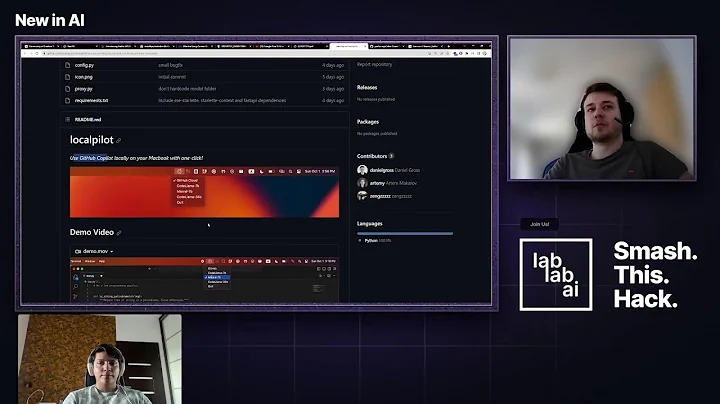The width and height of the screenshot is (720, 404).
Task: Click the Python 100.0% language entry
Action: (377, 240)
